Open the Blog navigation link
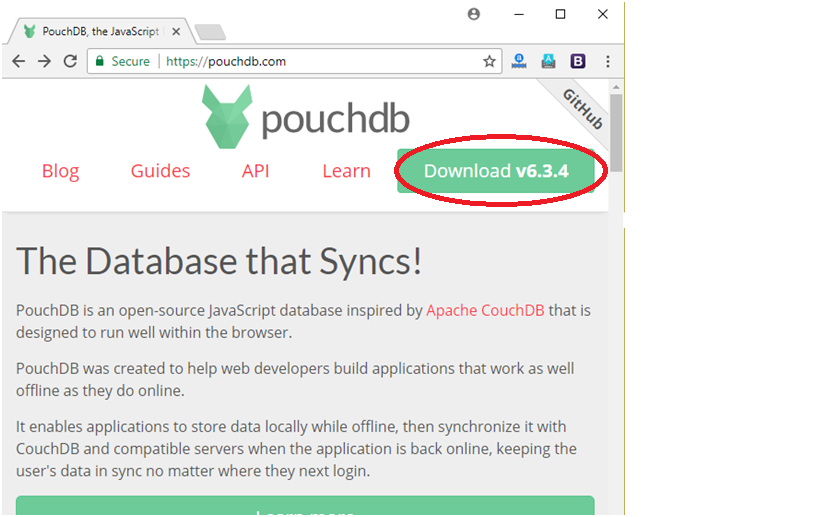Screen dimensions: 819x517 pyautogui.click(x=61, y=171)
